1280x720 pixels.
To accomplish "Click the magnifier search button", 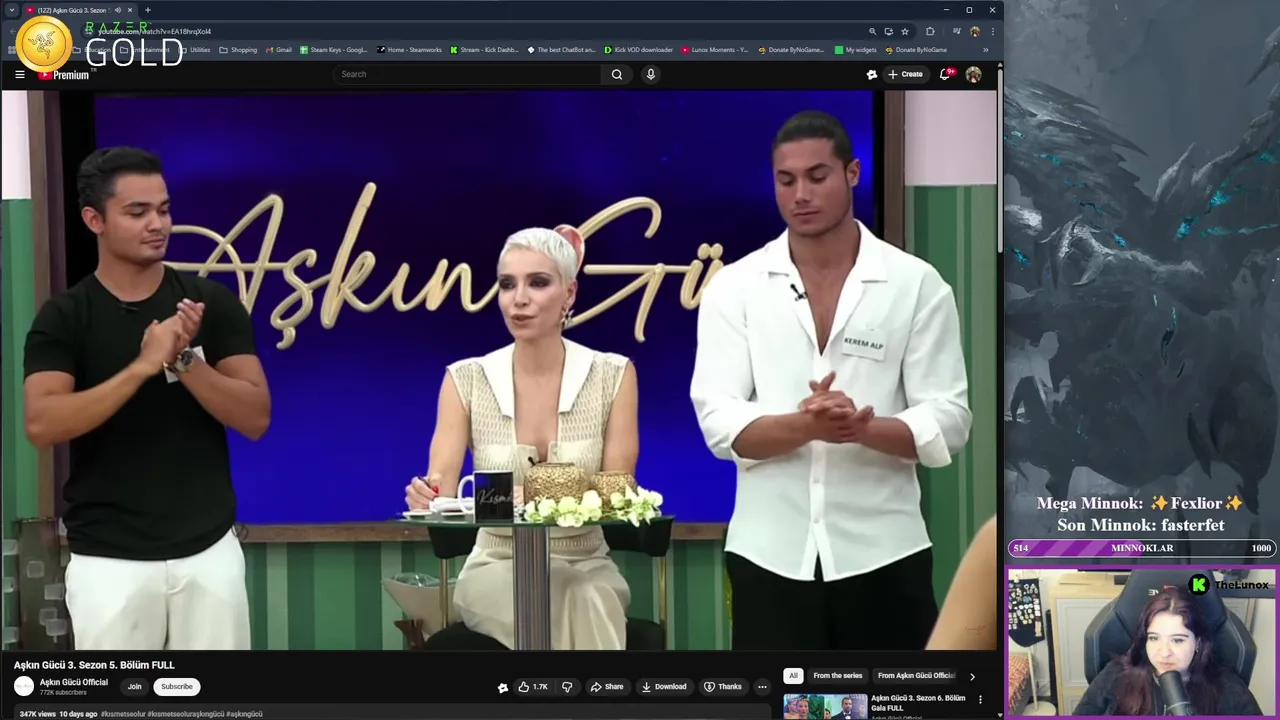I will coord(617,74).
